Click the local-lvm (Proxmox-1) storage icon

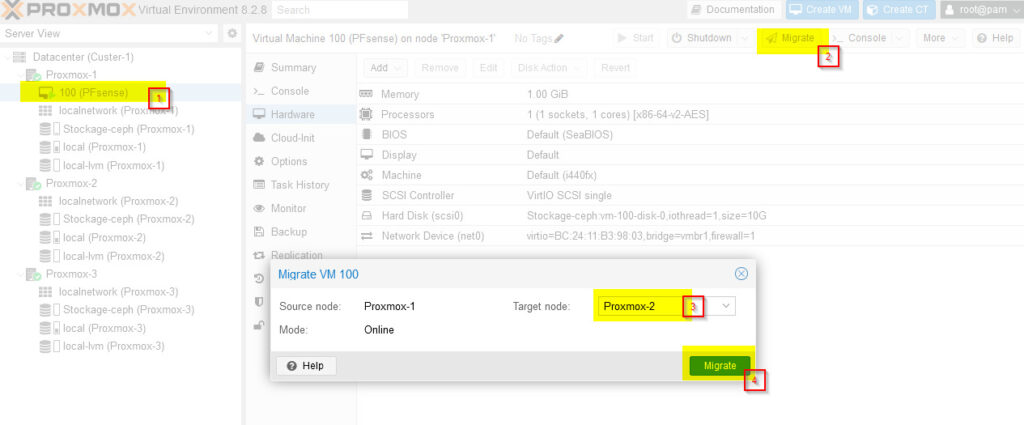(50, 165)
